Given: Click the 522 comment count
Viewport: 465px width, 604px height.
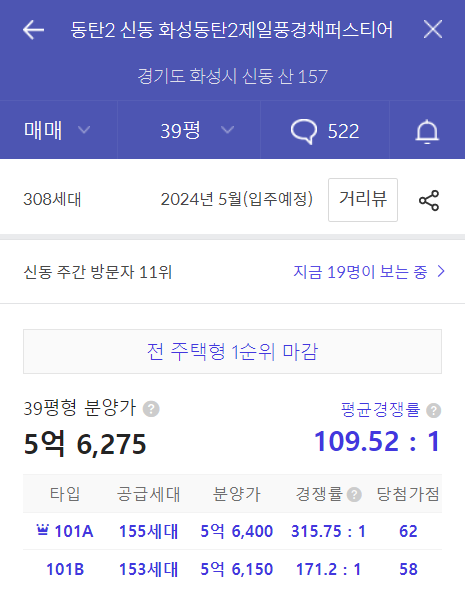Looking at the screenshot, I should point(343,131).
